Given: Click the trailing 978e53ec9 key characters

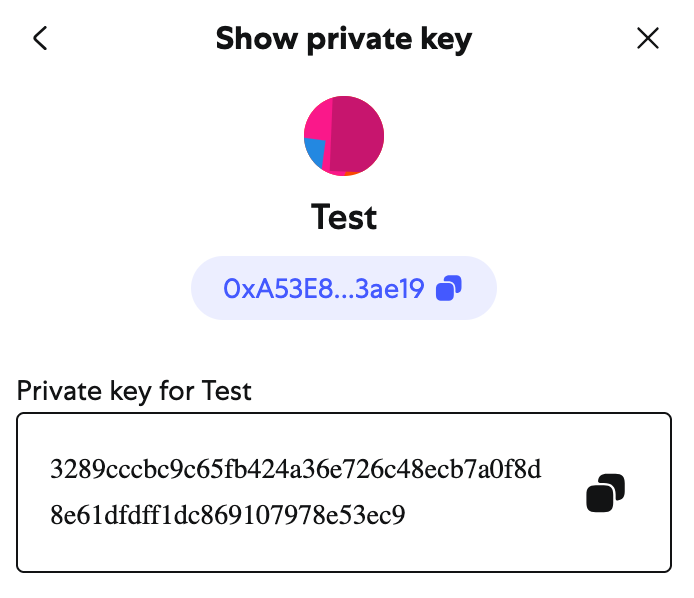Looking at the screenshot, I should [x=335, y=515].
